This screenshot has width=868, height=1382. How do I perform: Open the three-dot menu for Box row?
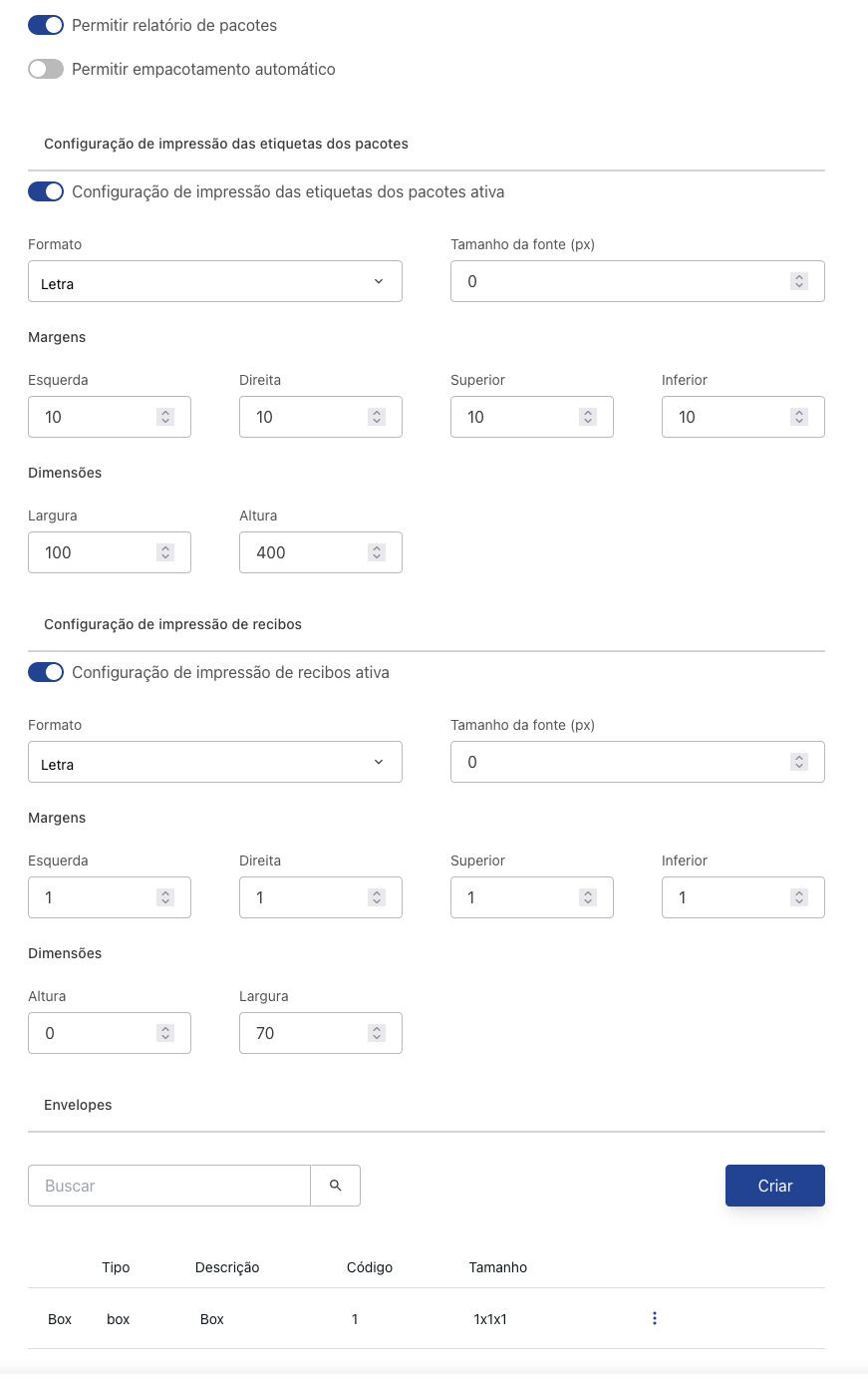[x=654, y=1319]
